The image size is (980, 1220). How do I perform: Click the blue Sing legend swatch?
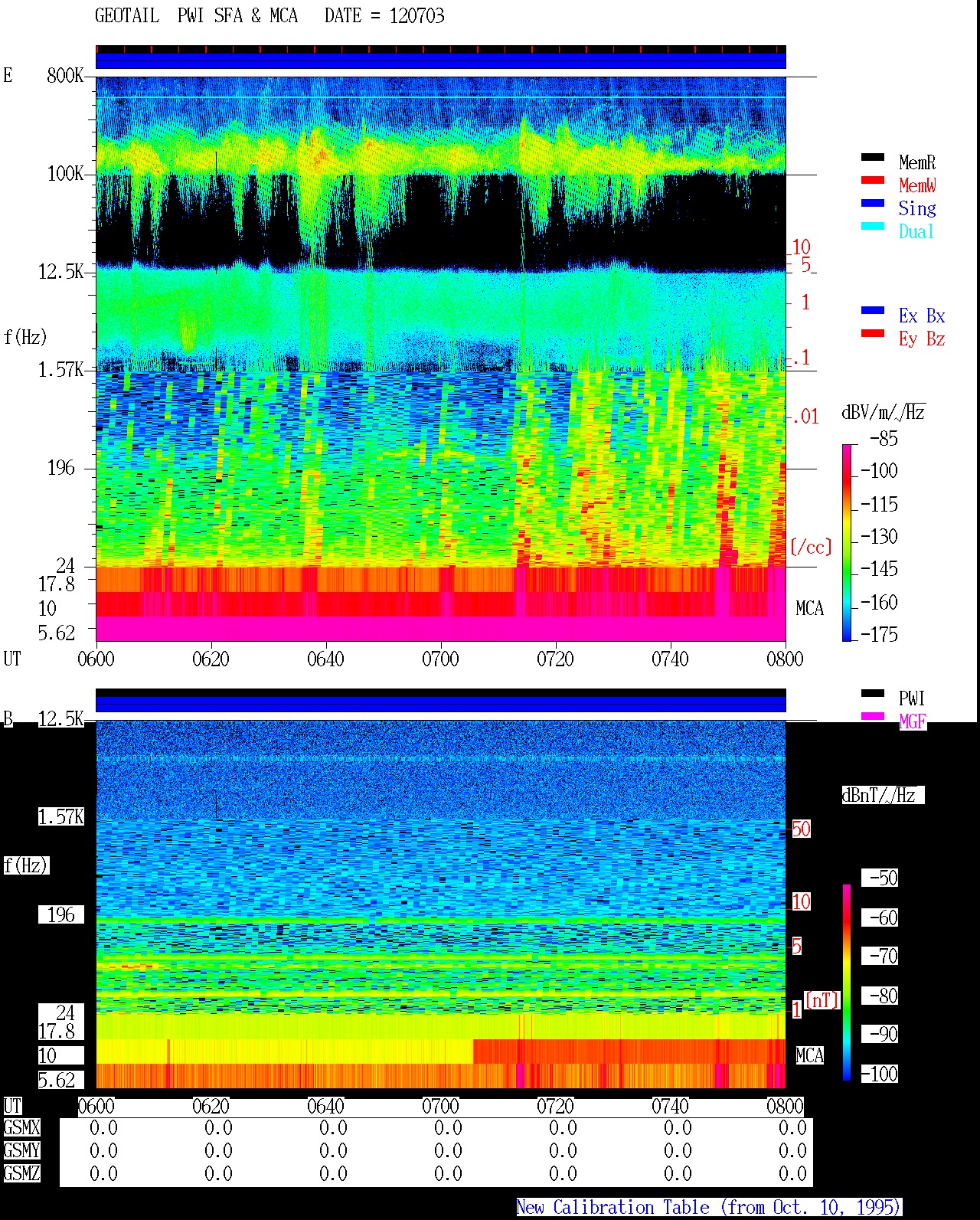pyautogui.click(x=873, y=204)
